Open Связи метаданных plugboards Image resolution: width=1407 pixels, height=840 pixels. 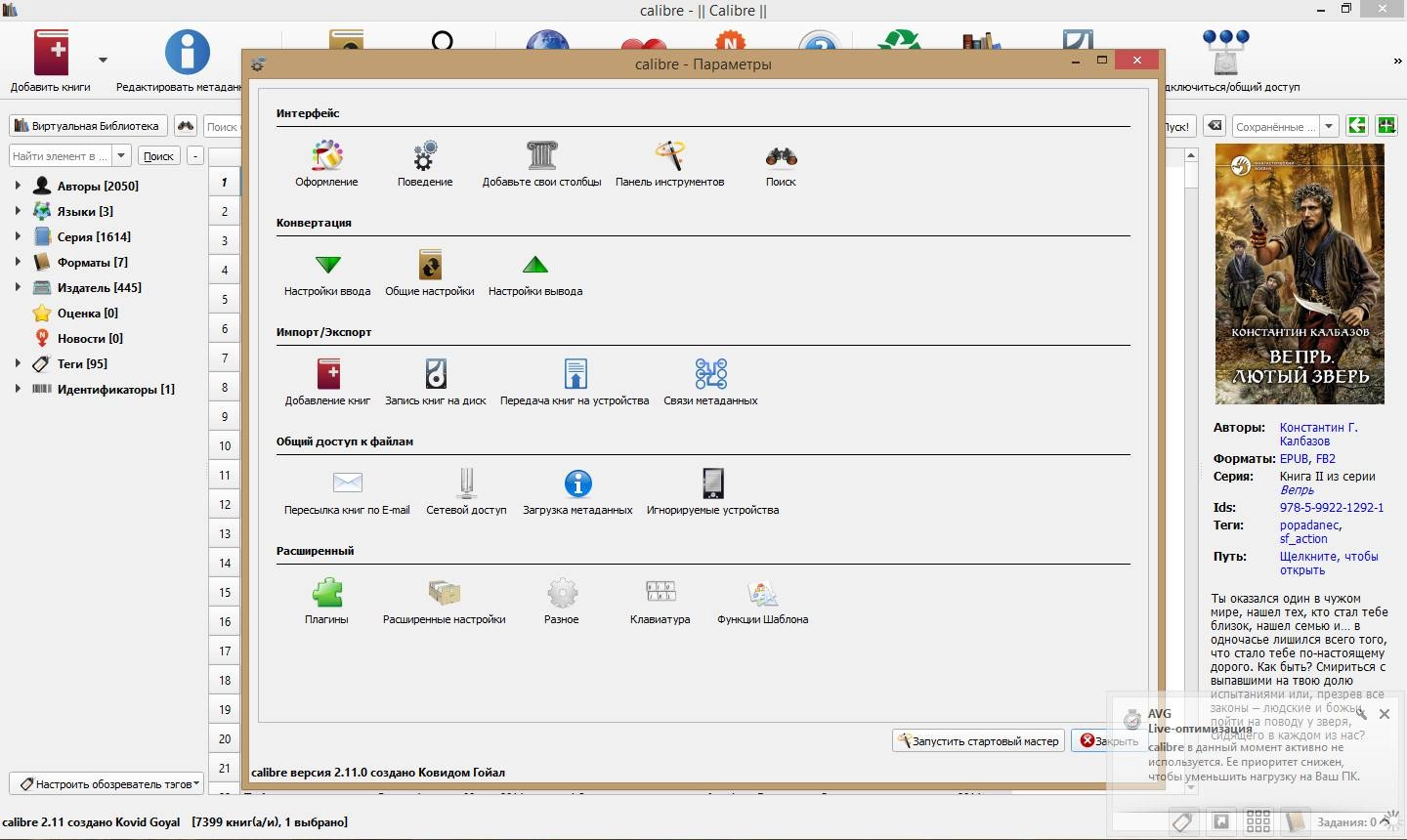click(x=711, y=382)
